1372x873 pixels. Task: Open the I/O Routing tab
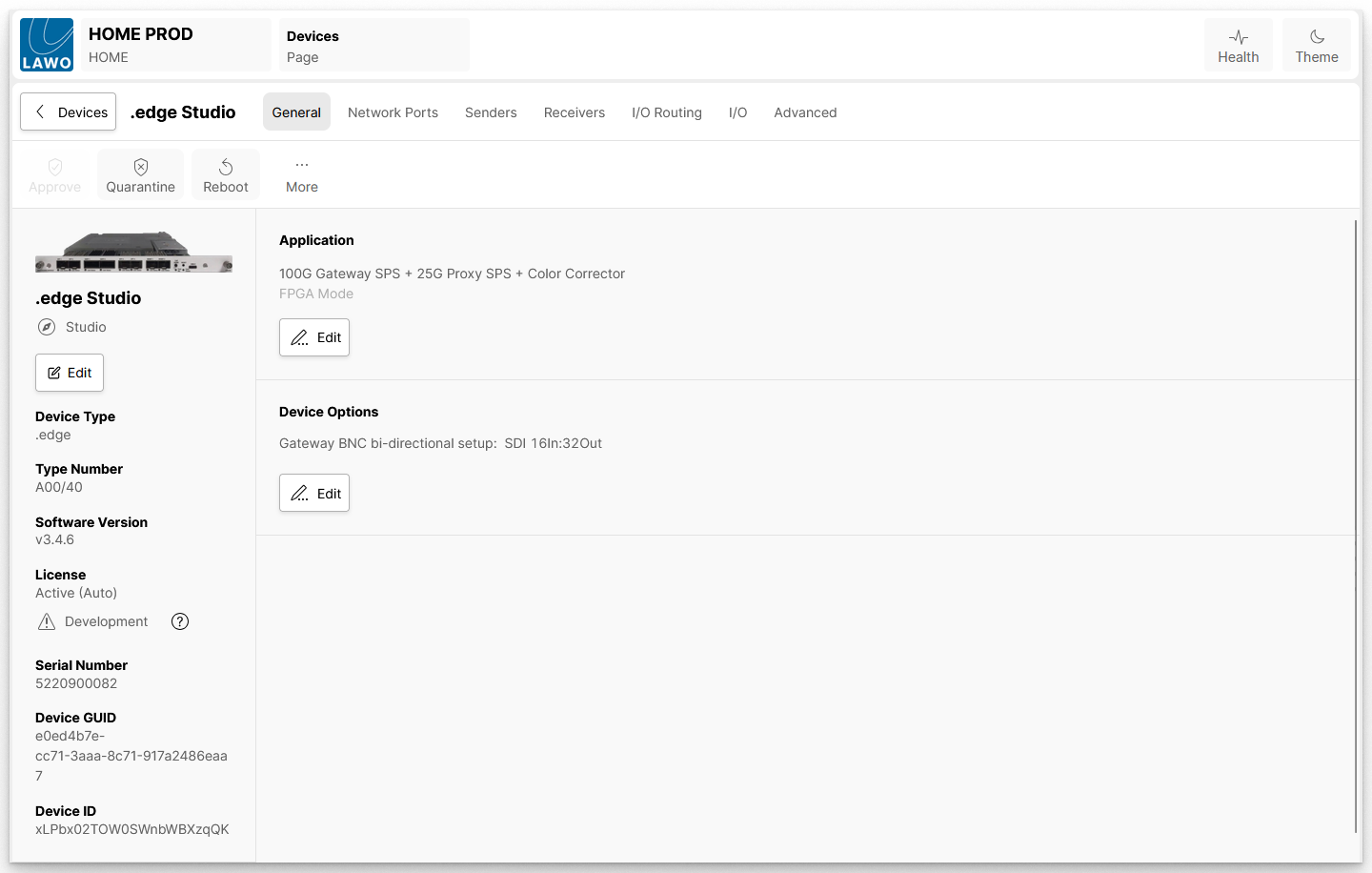[667, 112]
